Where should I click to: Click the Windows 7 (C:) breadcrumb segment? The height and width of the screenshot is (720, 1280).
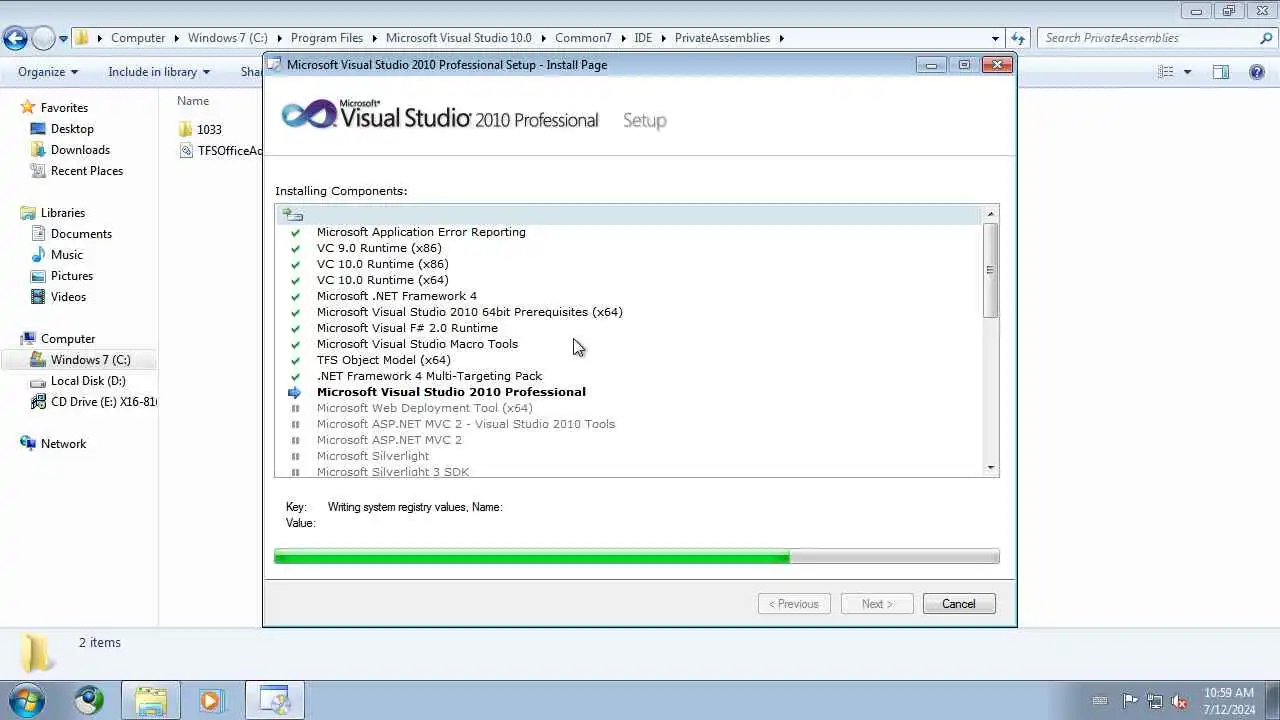(228, 38)
